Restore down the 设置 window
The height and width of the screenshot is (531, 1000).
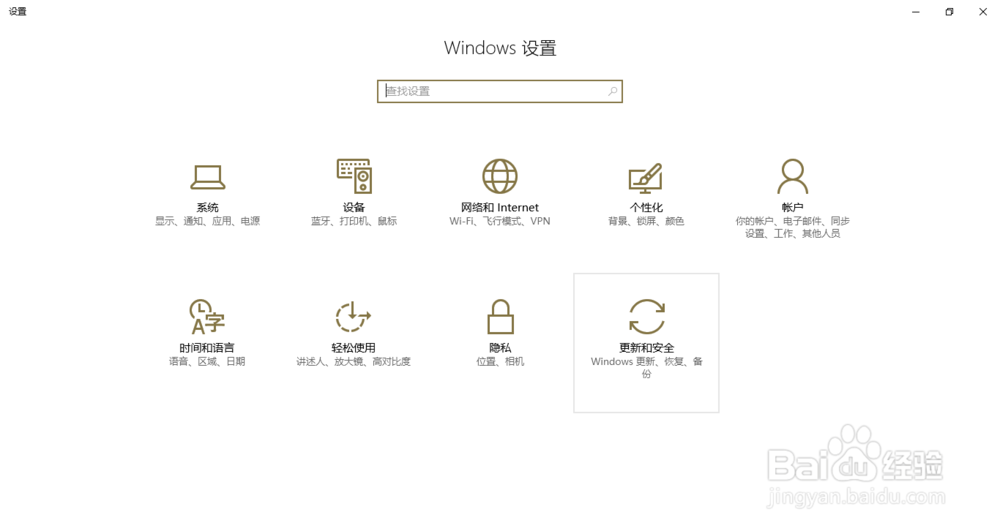pyautogui.click(x=949, y=11)
